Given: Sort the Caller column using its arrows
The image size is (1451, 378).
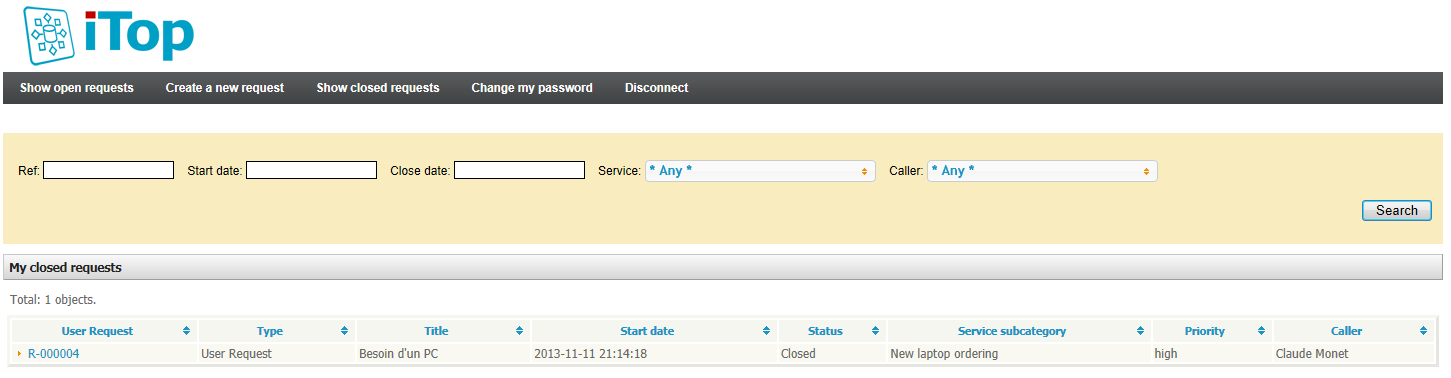Looking at the screenshot, I should [x=1424, y=331].
